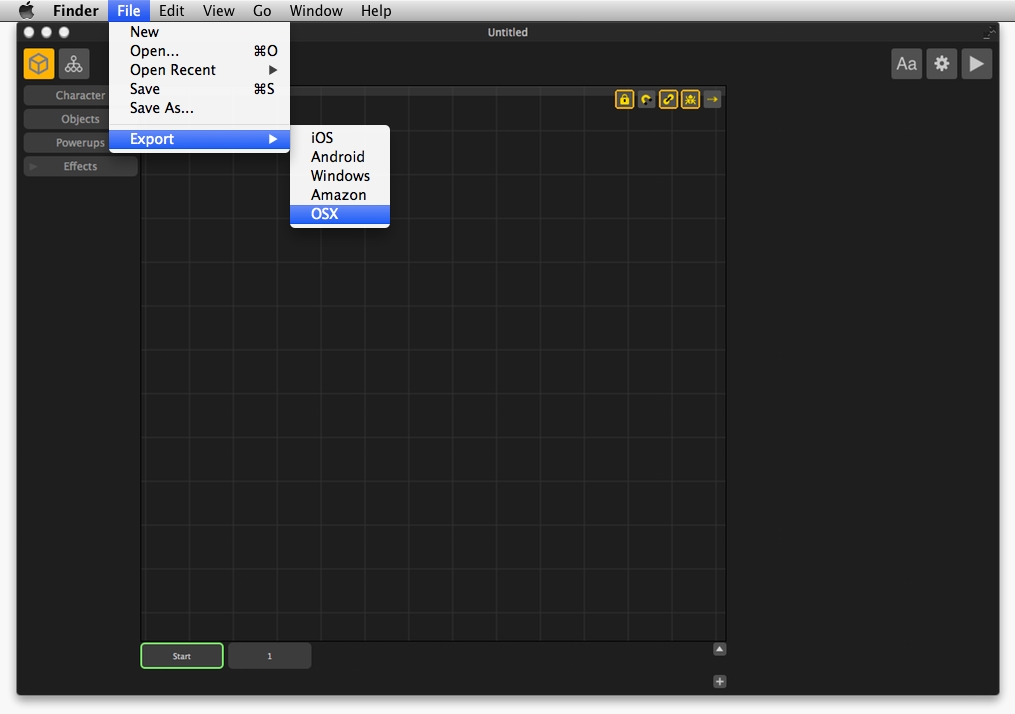Click the yellow arrow icon on canvas toolbar
Viewport: 1015px width, 714px height.
coord(712,99)
